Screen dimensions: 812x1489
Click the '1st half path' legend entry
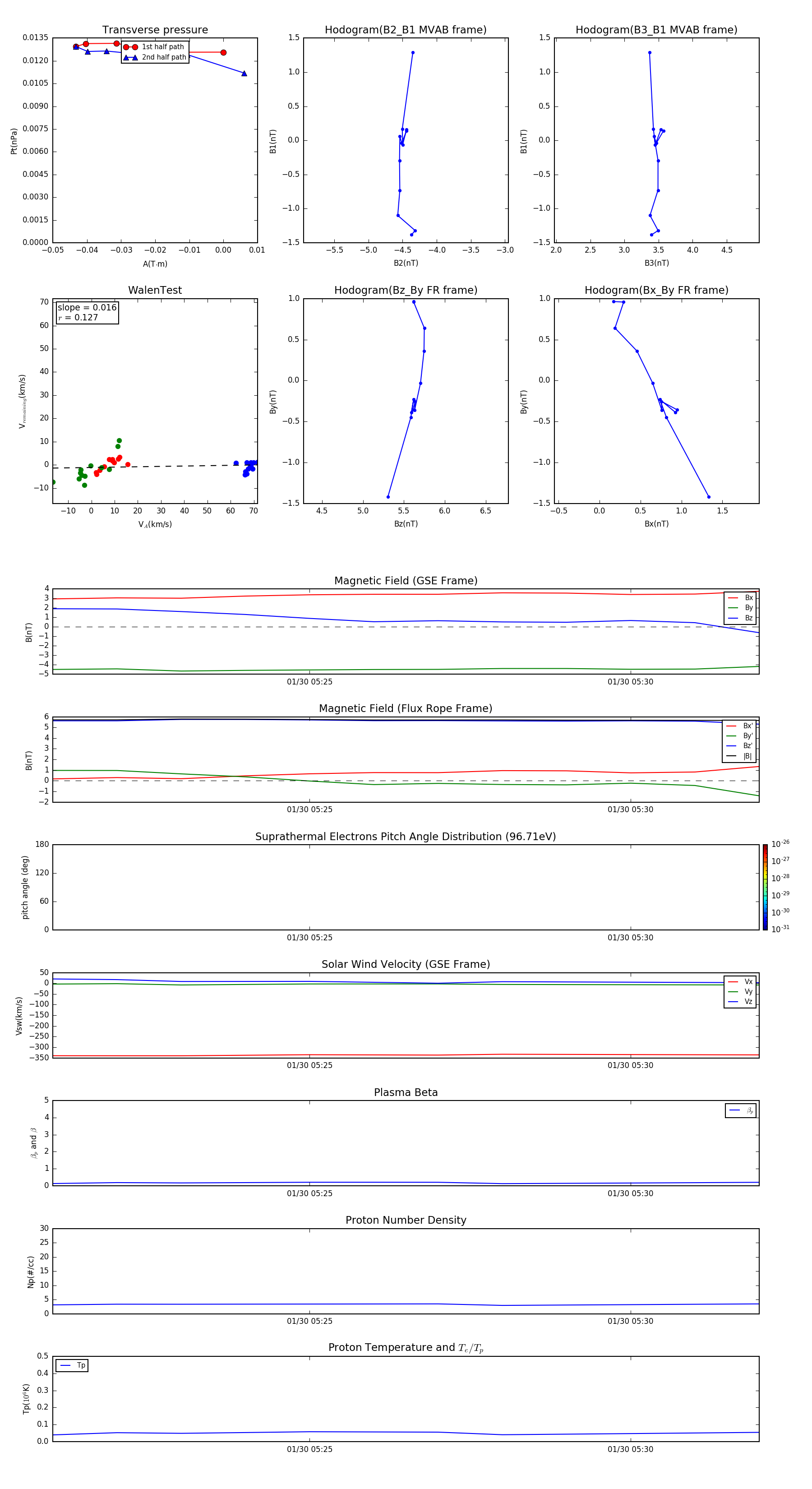click(154, 47)
